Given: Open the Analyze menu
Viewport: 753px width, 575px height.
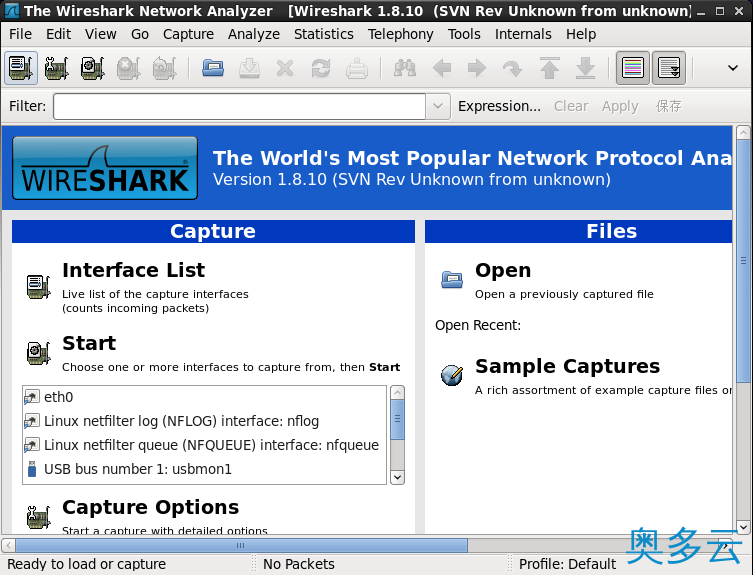Looking at the screenshot, I should pyautogui.click(x=254, y=34).
